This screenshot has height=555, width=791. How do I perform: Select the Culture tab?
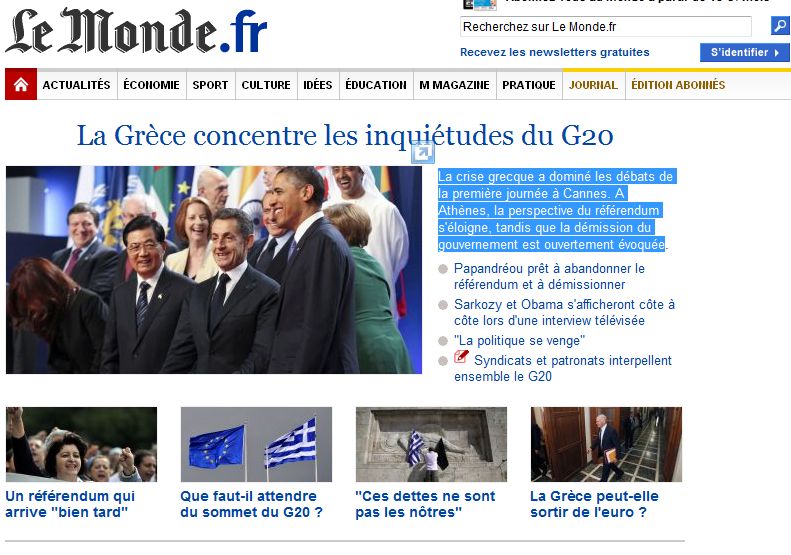point(266,85)
